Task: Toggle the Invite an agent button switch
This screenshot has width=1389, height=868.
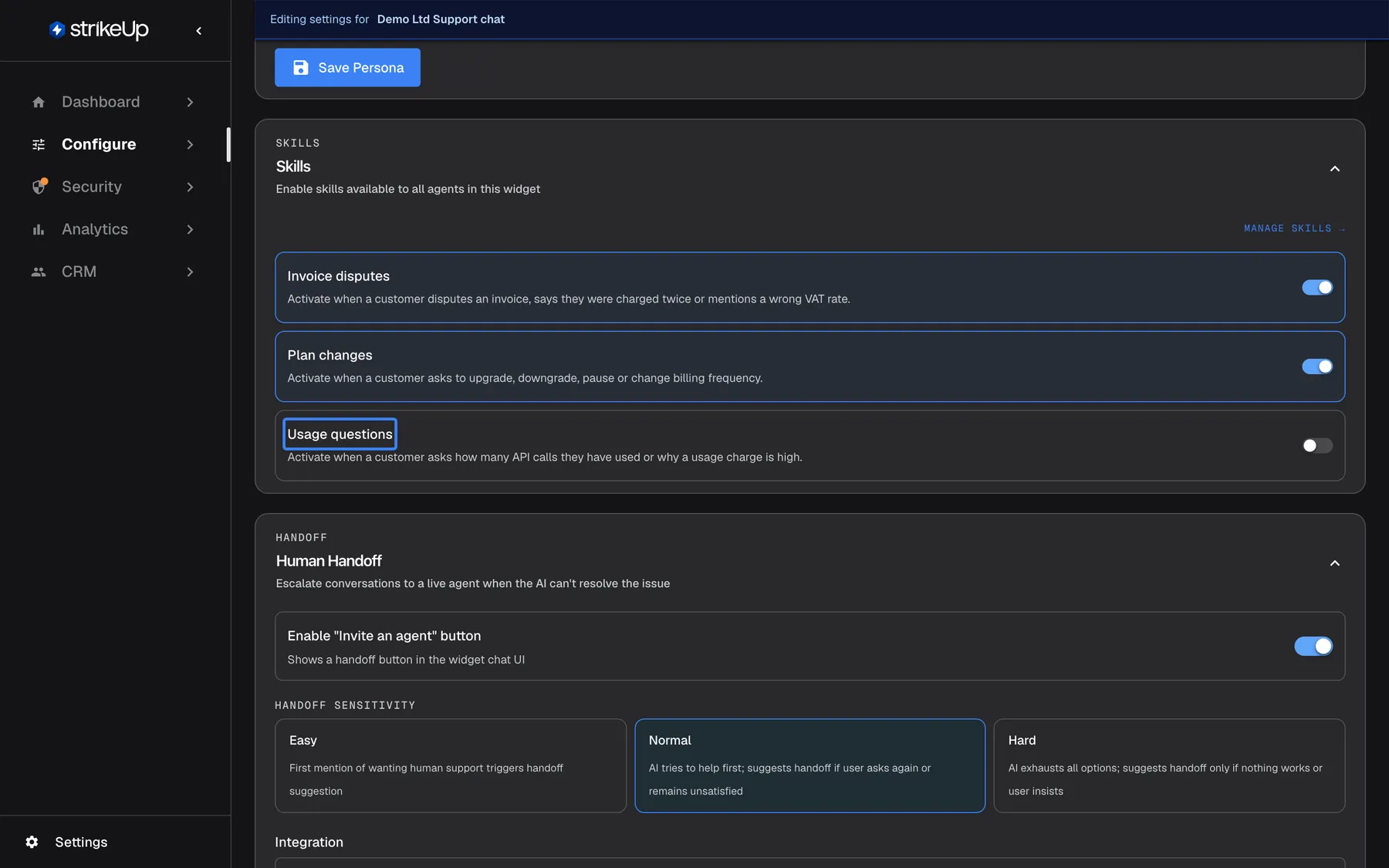Action: click(x=1313, y=646)
